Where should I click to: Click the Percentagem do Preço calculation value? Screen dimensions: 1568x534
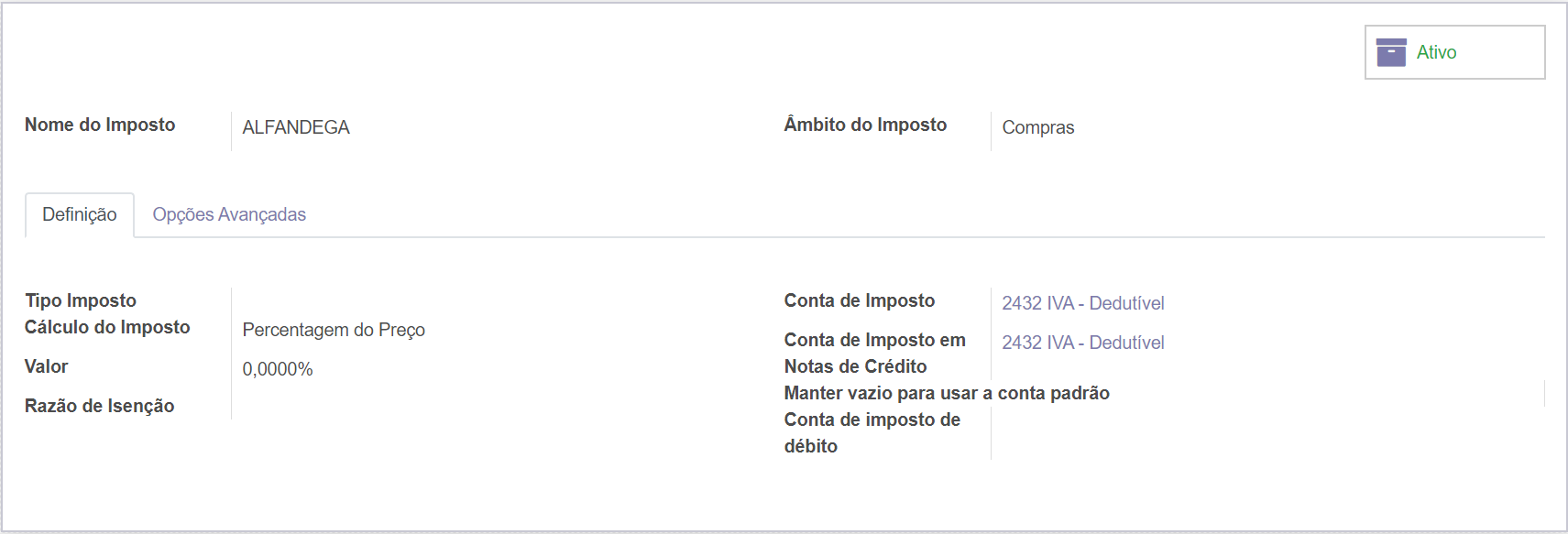click(x=334, y=330)
